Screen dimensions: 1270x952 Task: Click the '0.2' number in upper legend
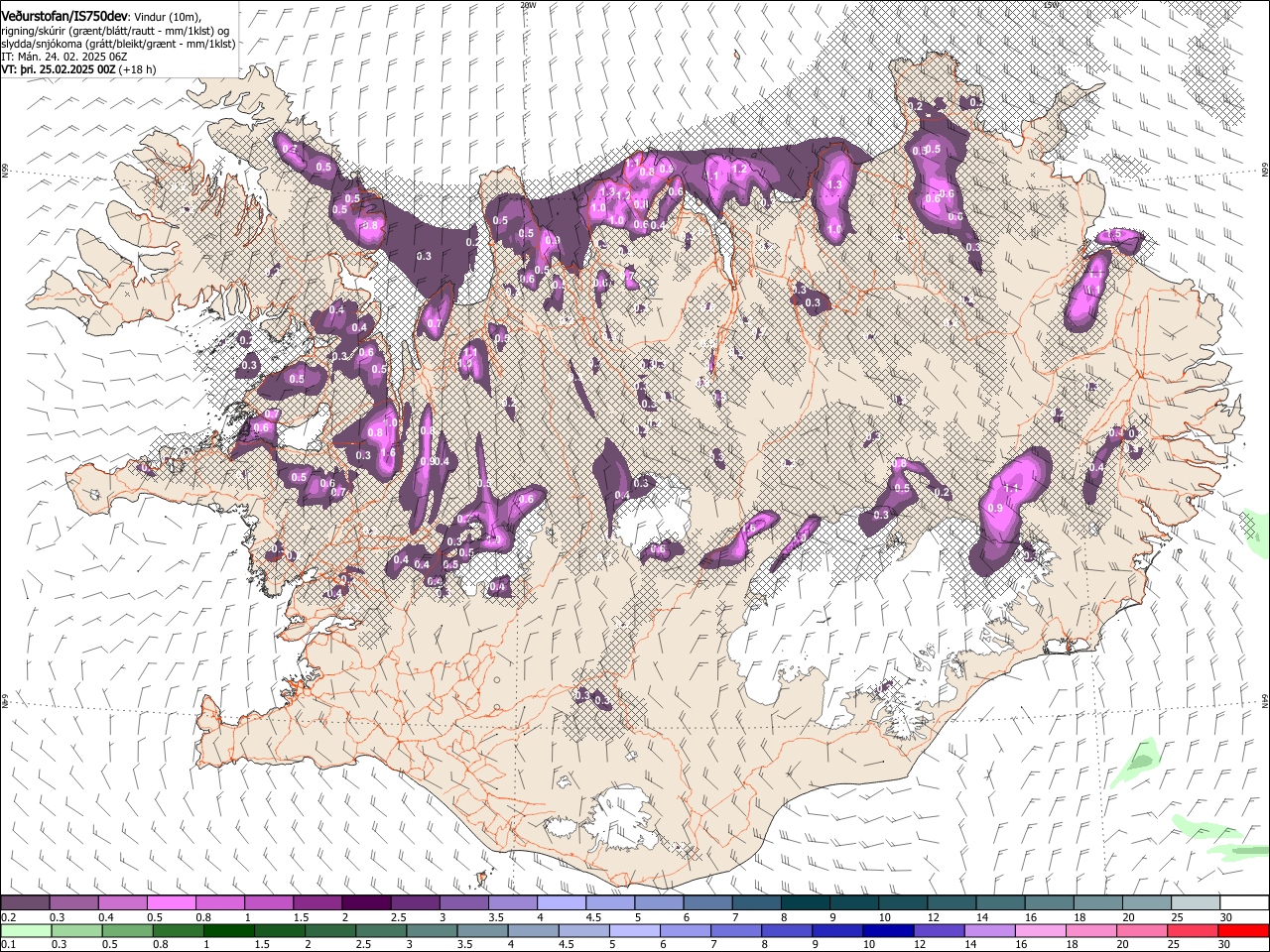pos(8,917)
